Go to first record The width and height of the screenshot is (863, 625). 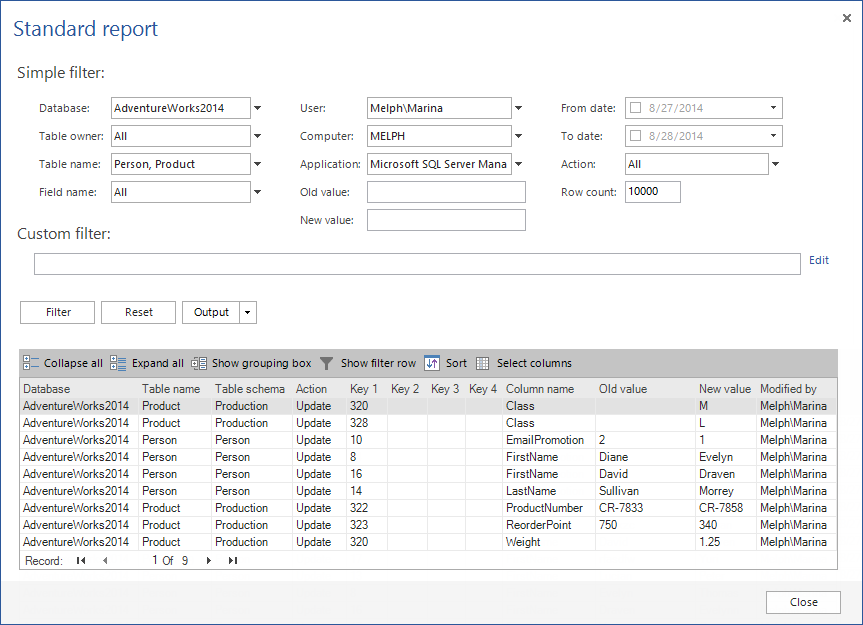point(81,561)
